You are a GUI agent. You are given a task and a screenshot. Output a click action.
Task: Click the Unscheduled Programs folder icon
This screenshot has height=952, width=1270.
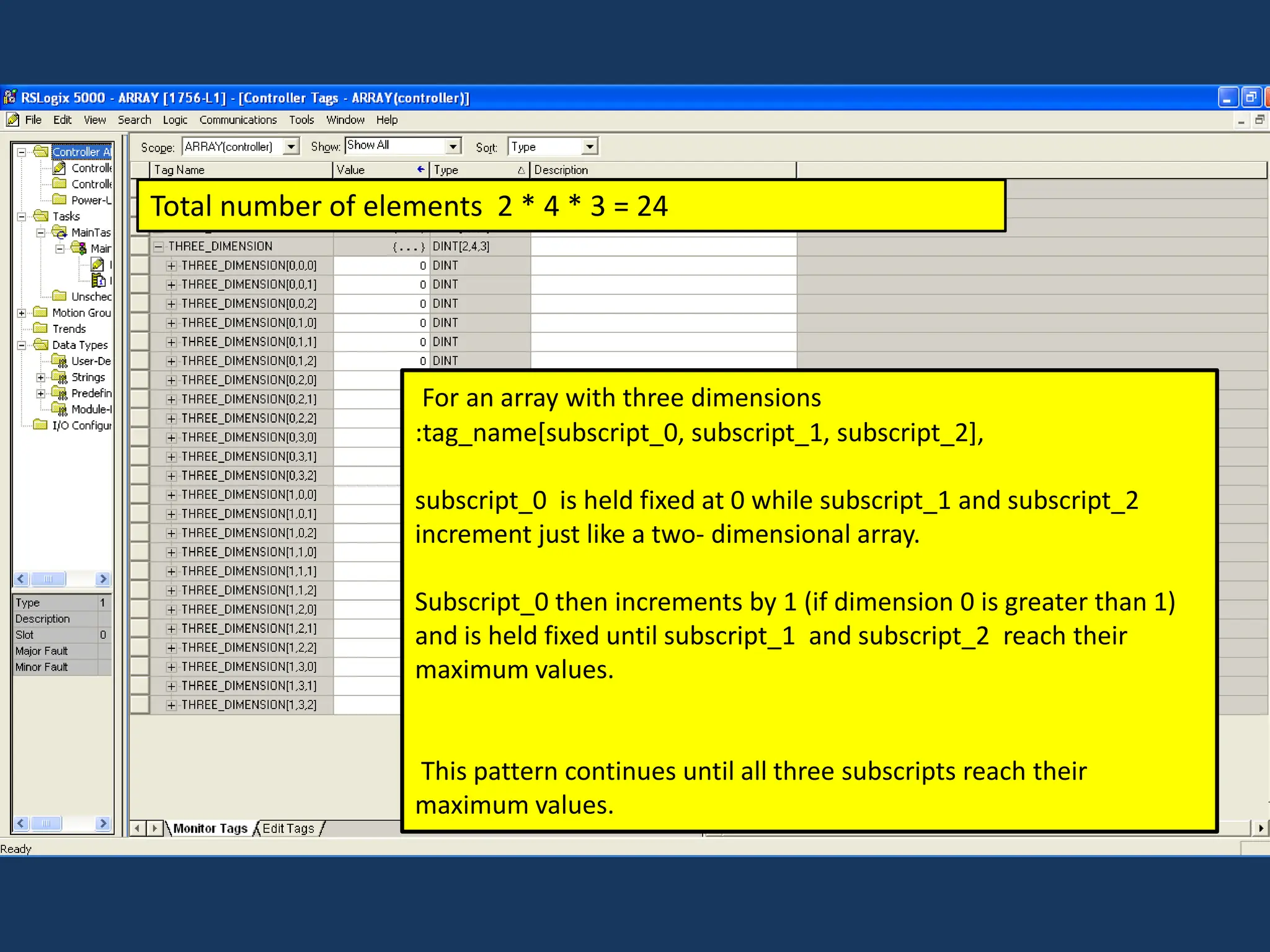[x=60, y=296]
